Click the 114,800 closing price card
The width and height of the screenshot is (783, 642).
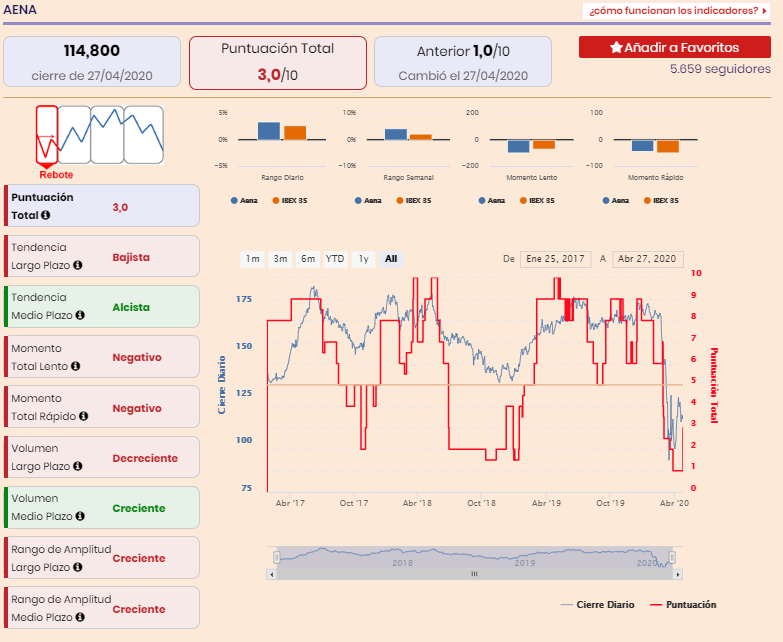(x=92, y=62)
